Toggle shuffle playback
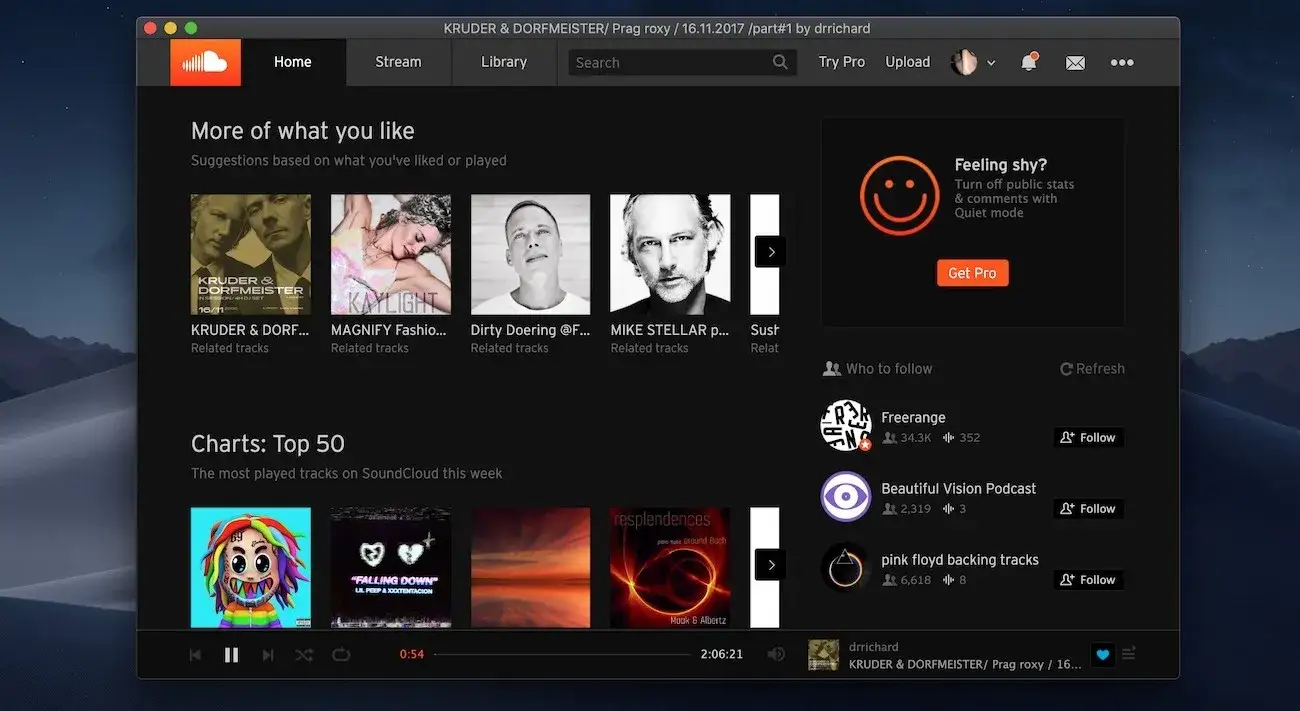This screenshot has height=711, width=1300. 304,655
